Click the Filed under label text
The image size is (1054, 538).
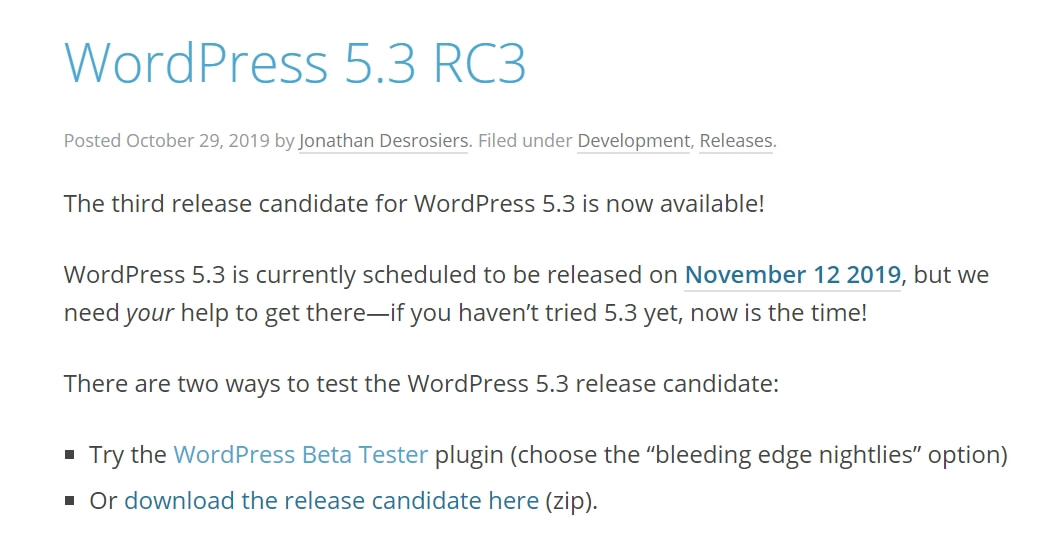525,141
